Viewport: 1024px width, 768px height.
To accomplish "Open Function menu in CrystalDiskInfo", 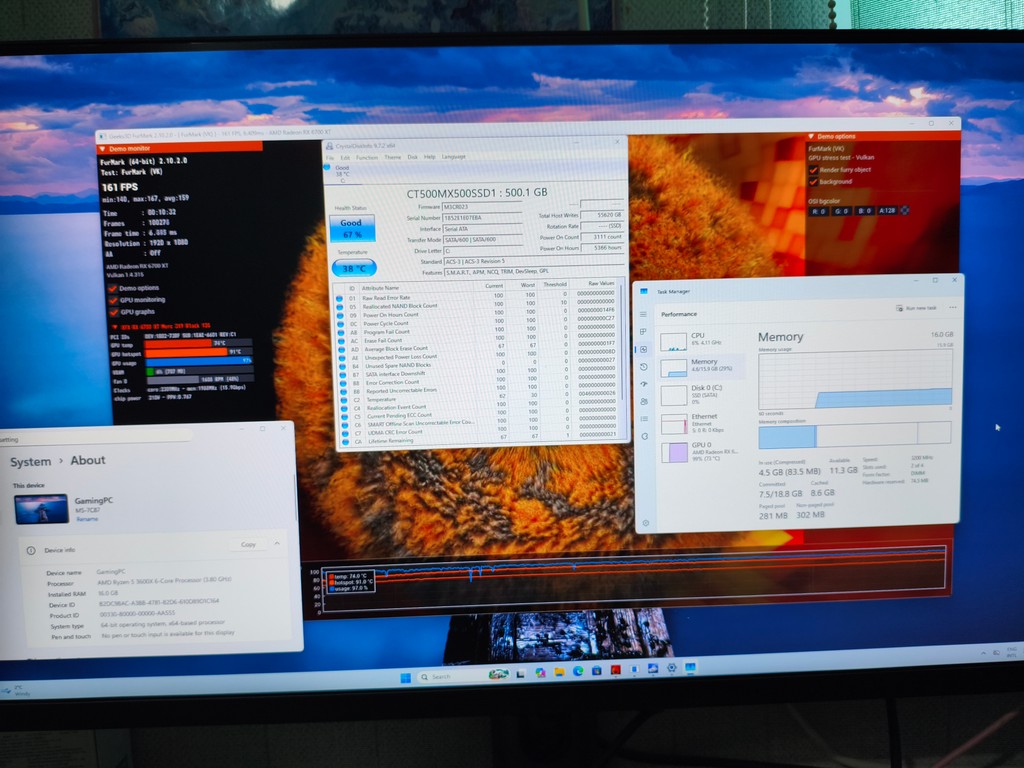I will [x=367, y=157].
